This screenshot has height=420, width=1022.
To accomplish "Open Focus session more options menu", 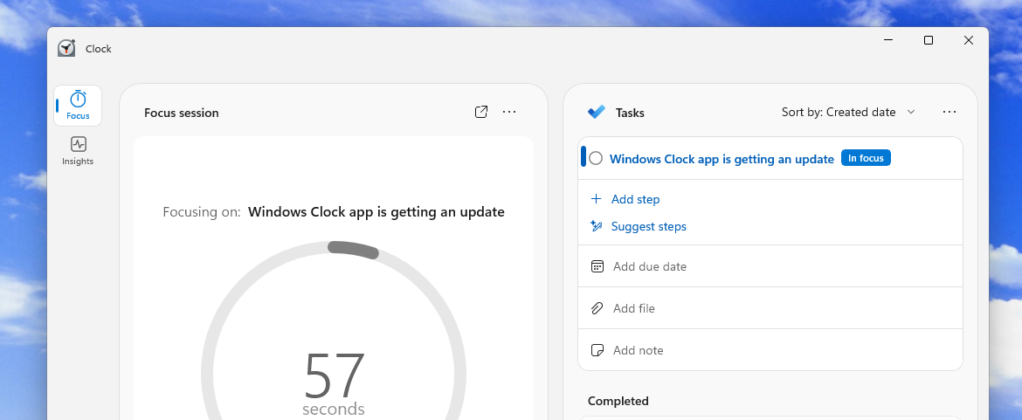I will (509, 112).
